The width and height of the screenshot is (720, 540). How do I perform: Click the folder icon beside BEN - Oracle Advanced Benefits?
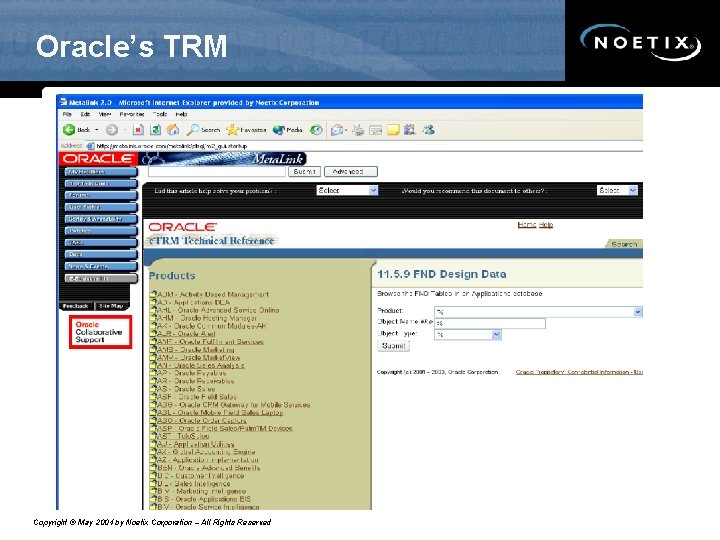click(x=153, y=467)
